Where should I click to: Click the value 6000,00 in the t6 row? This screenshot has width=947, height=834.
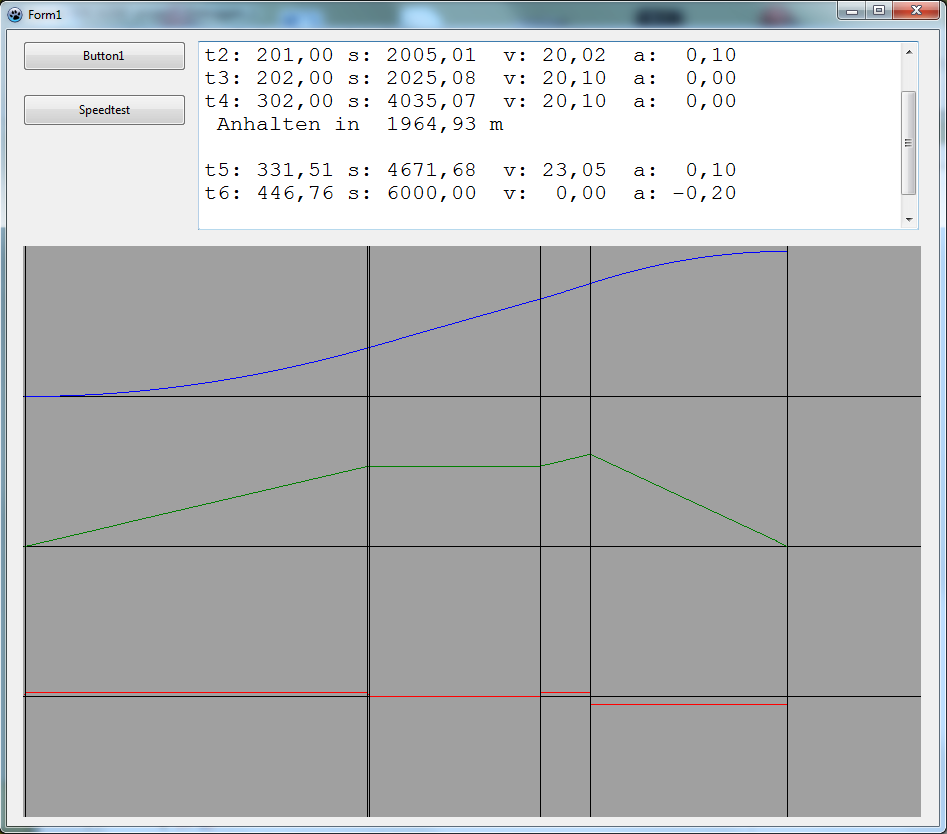(431, 193)
